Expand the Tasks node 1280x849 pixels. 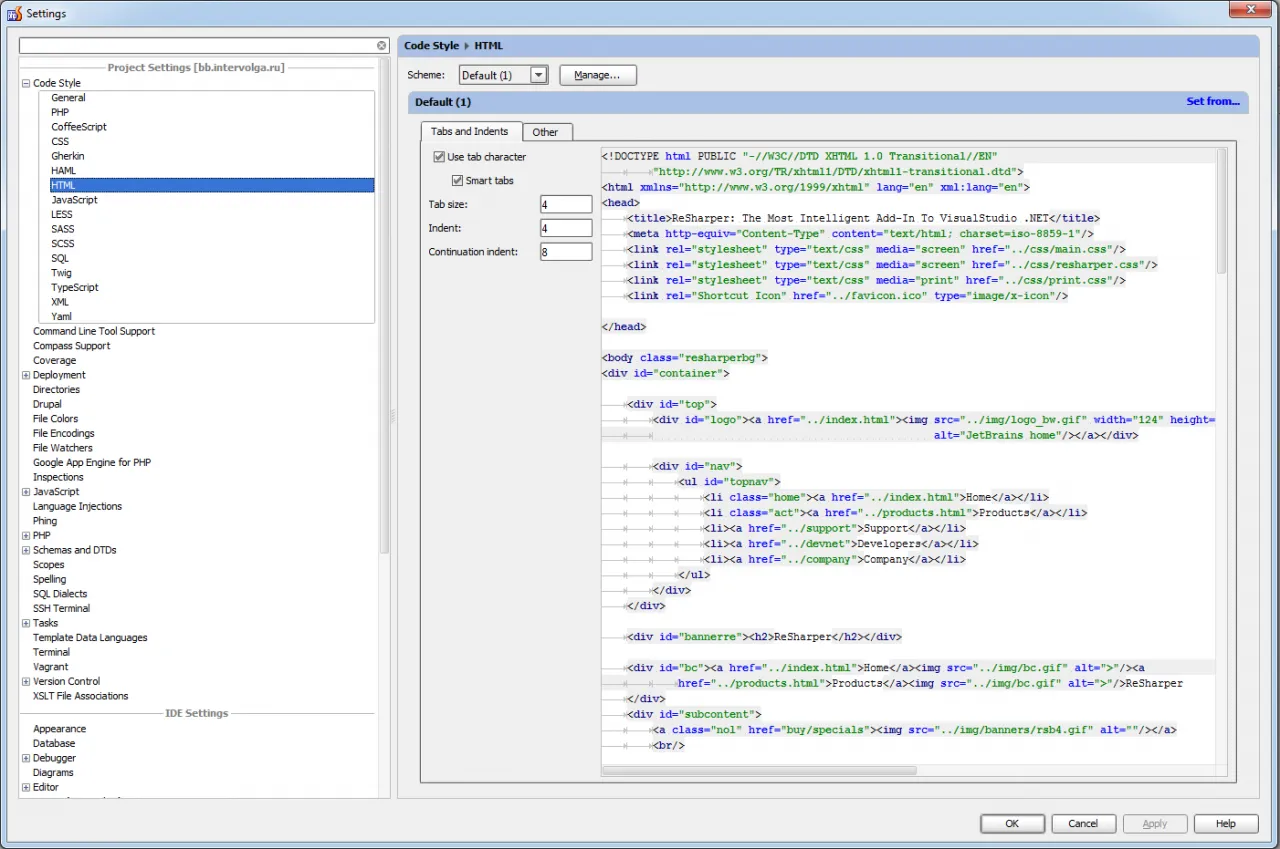(x=26, y=623)
